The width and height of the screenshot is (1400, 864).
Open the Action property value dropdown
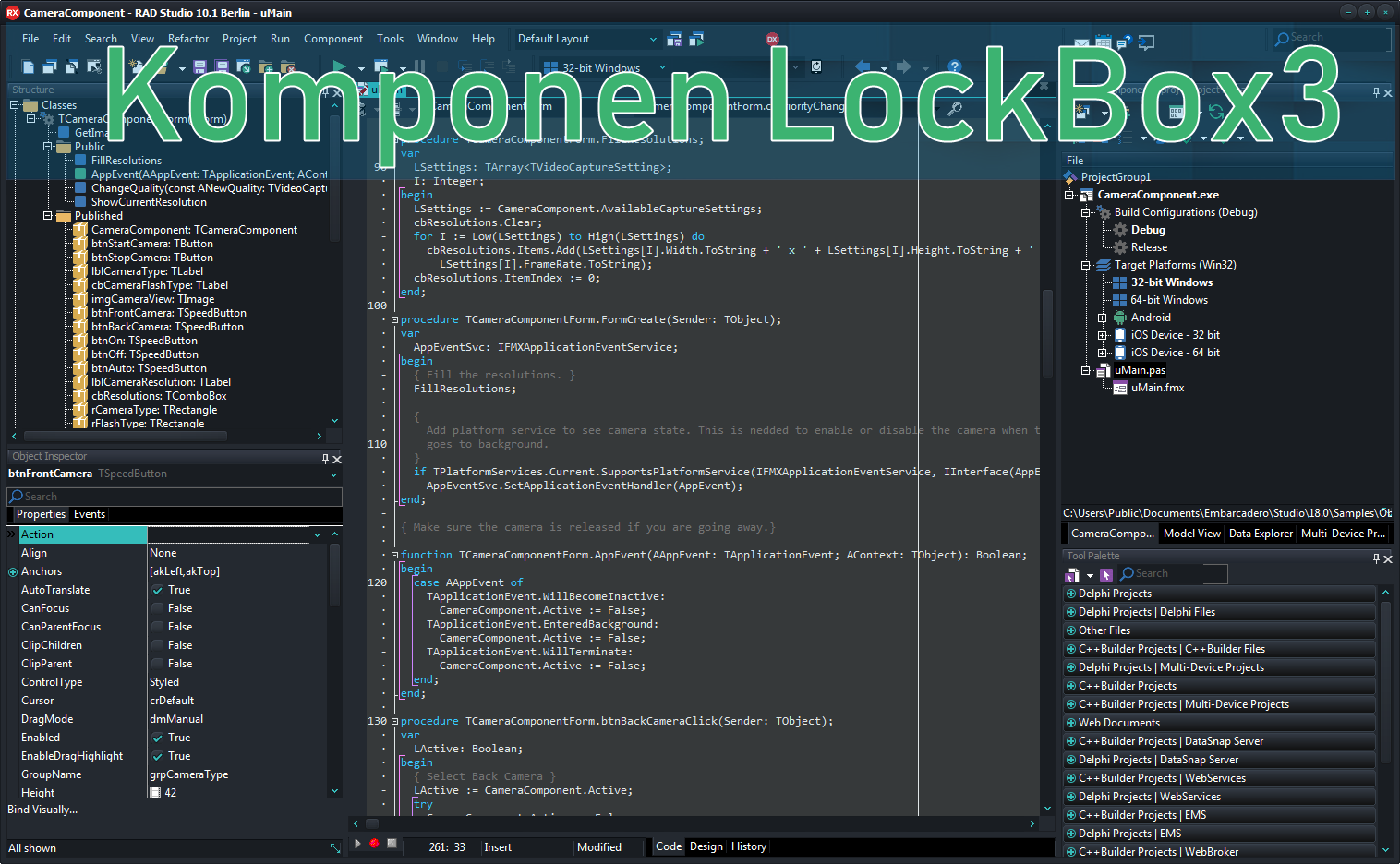click(317, 534)
